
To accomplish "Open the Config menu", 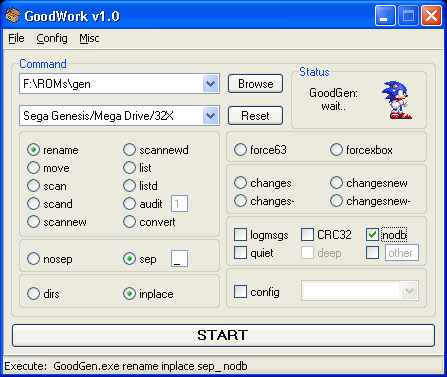I will (x=52, y=38).
